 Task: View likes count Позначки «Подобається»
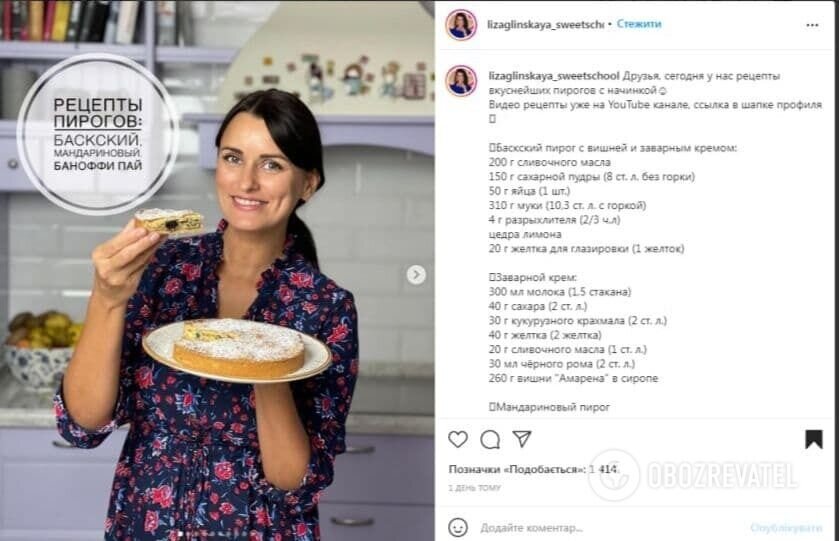pyautogui.click(x=533, y=469)
